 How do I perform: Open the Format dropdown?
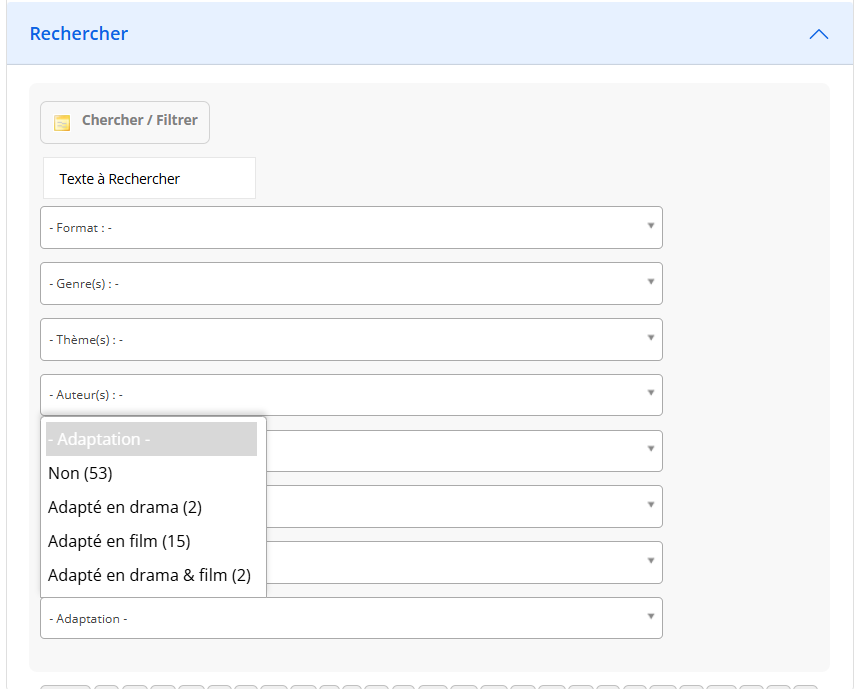tap(350, 228)
